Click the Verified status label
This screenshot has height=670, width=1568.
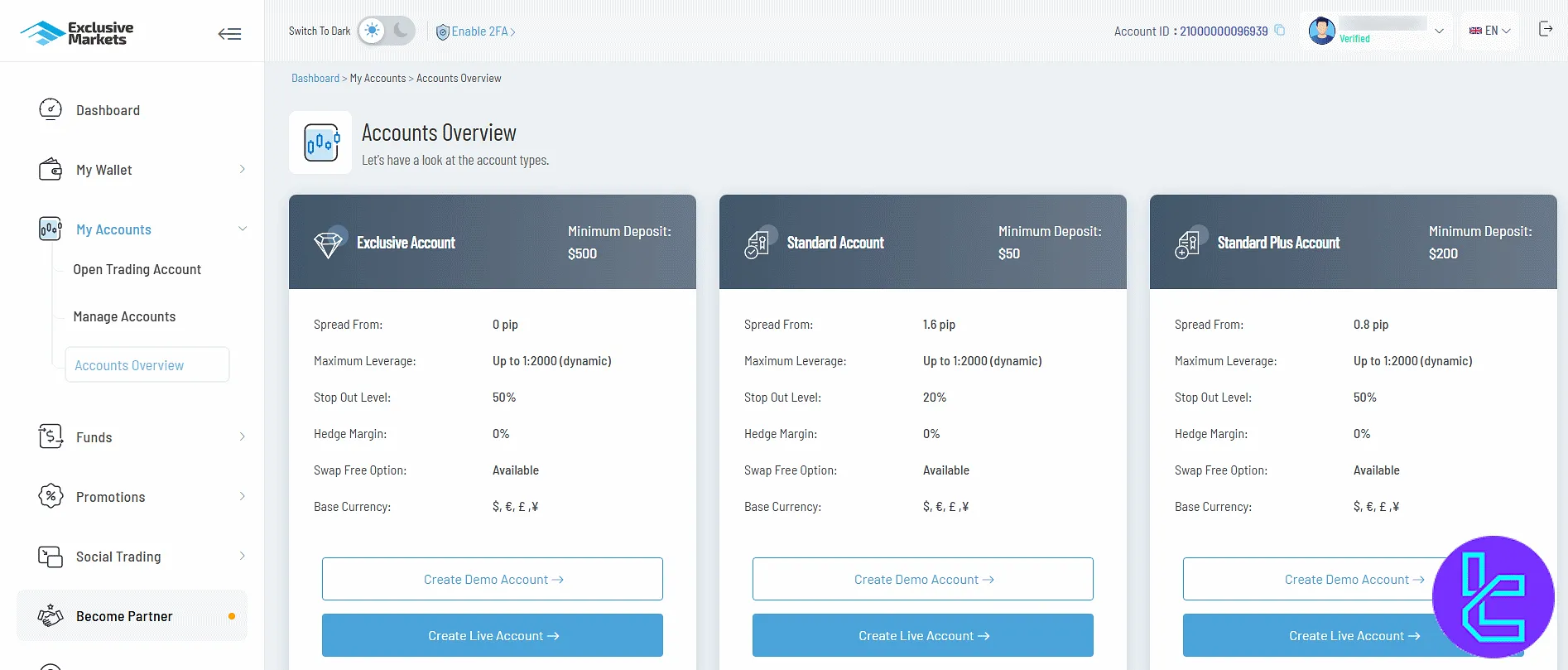point(1354,39)
